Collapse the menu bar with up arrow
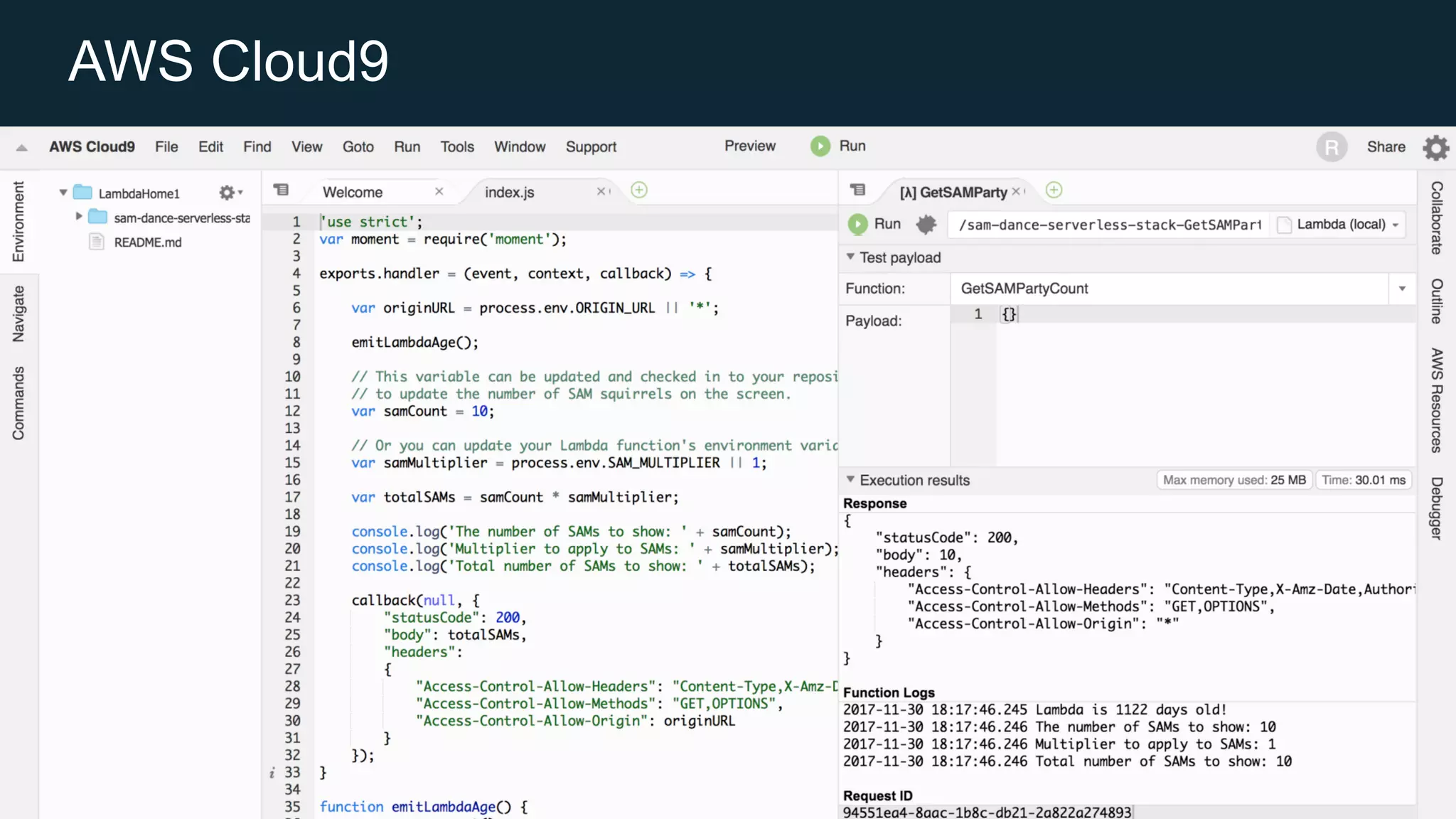This screenshot has height=819, width=1456. coord(21,148)
